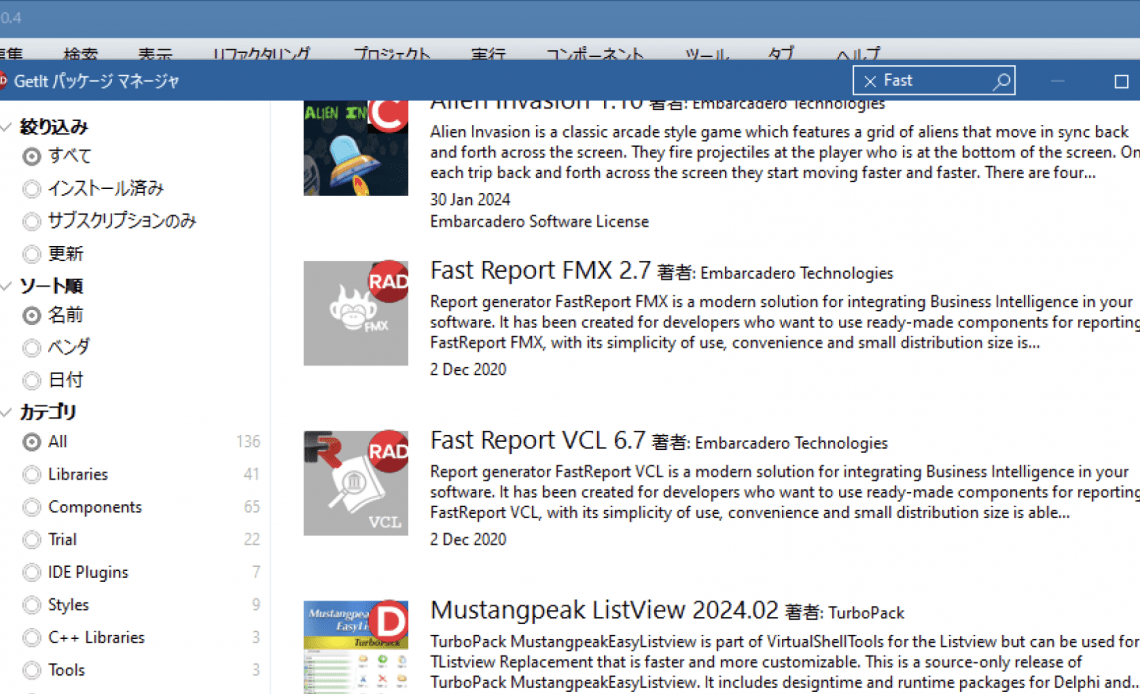Select インストール済み filter radio button
The width and height of the screenshot is (1140, 694).
click(x=31, y=189)
